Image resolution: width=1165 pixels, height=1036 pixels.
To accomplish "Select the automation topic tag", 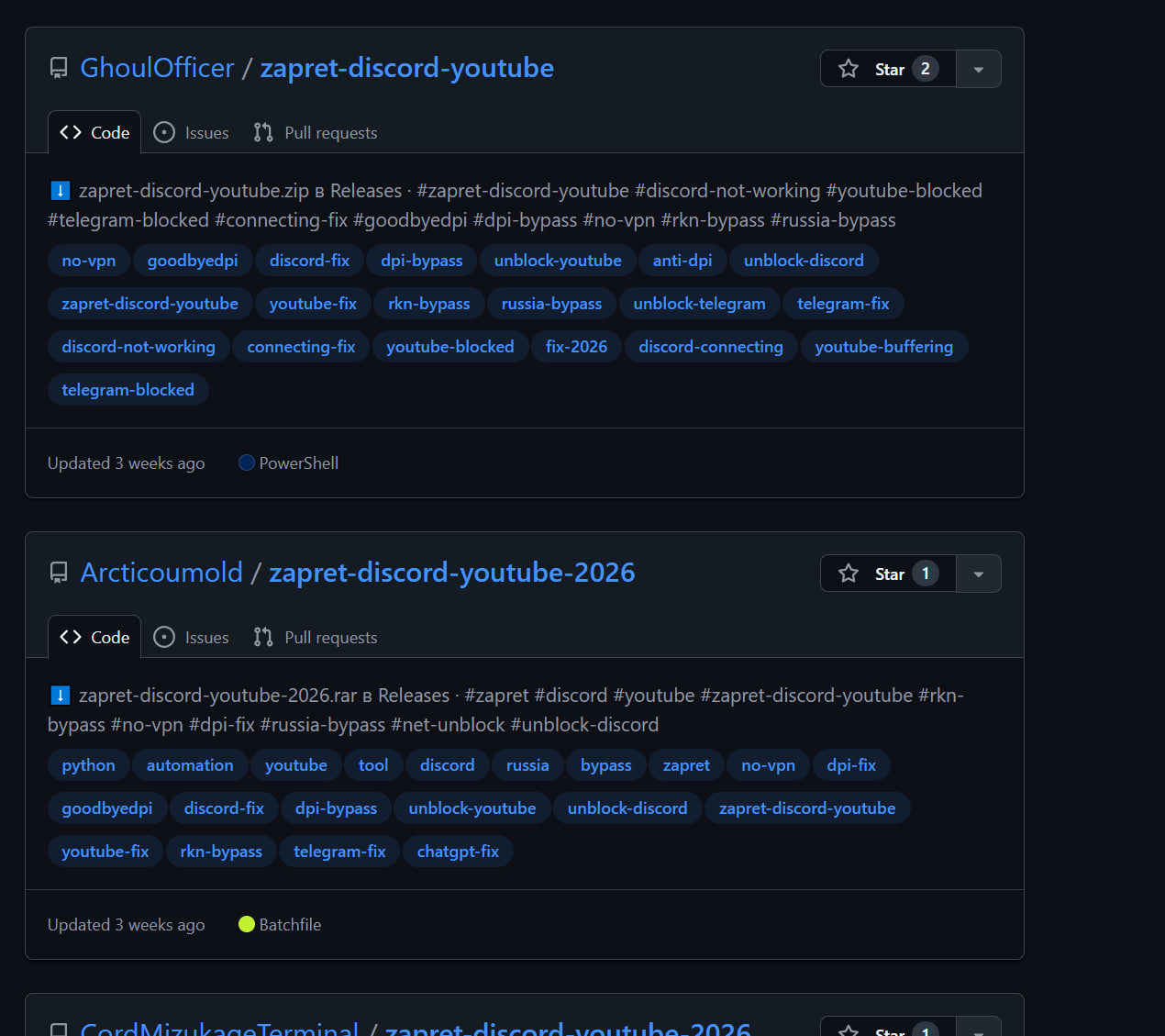I will [190, 765].
